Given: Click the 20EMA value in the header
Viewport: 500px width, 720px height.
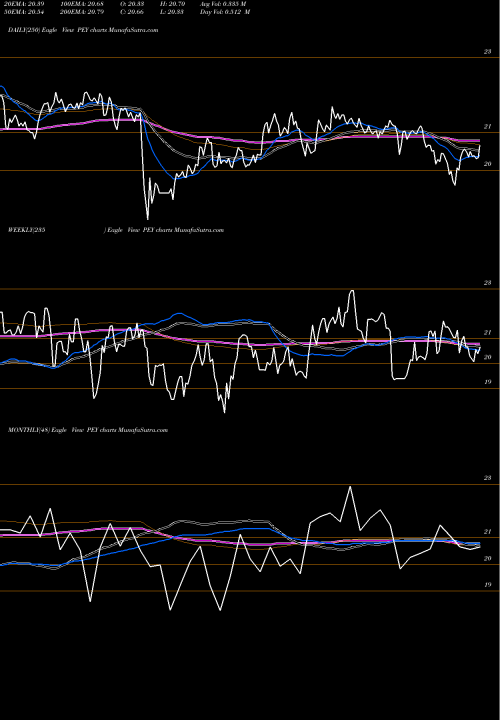Looking at the screenshot, I should (x=22, y=4).
